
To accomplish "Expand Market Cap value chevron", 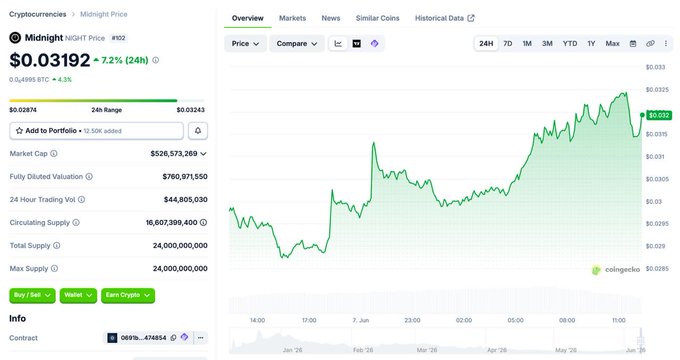I will [x=203, y=154].
